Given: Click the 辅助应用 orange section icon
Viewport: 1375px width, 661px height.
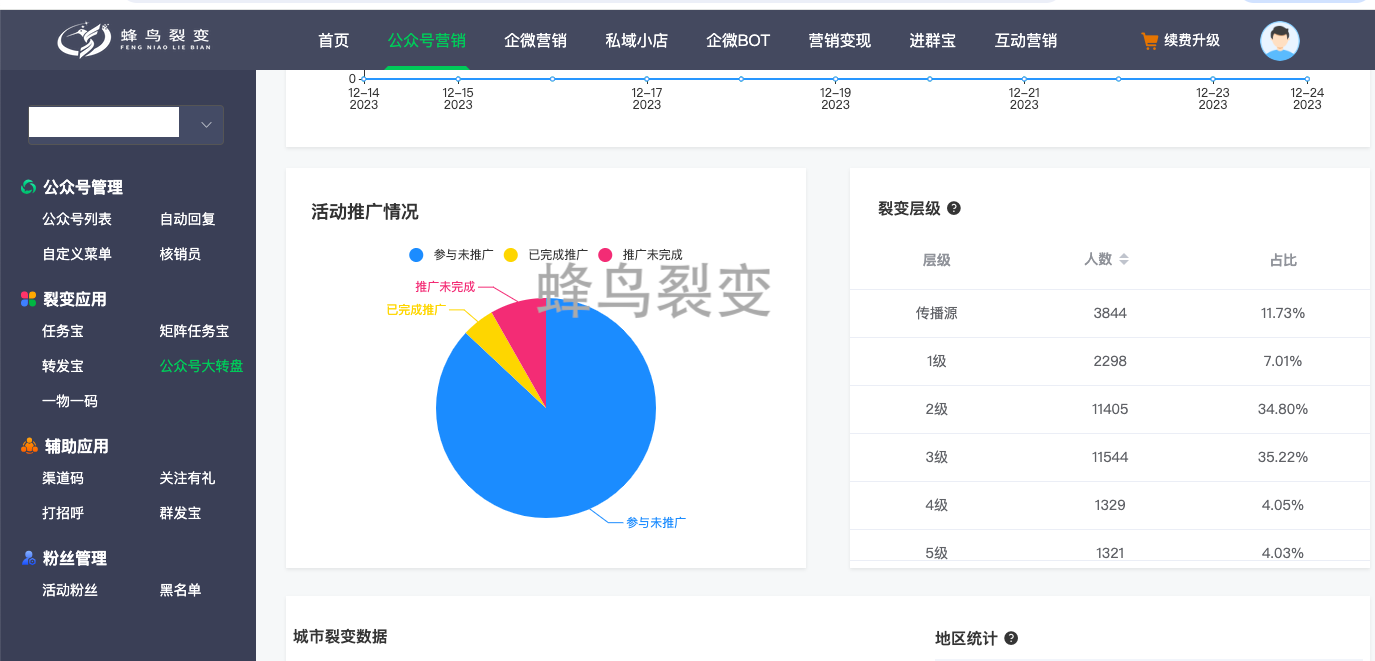Looking at the screenshot, I should (x=29, y=446).
